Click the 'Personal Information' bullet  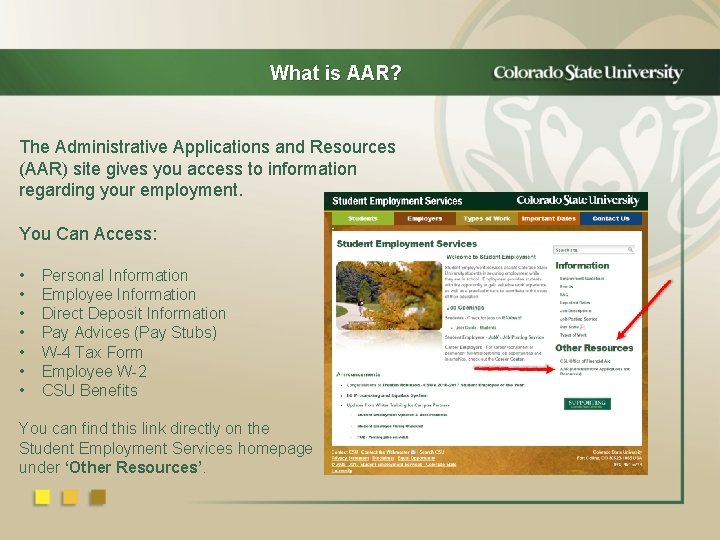[x=115, y=276]
